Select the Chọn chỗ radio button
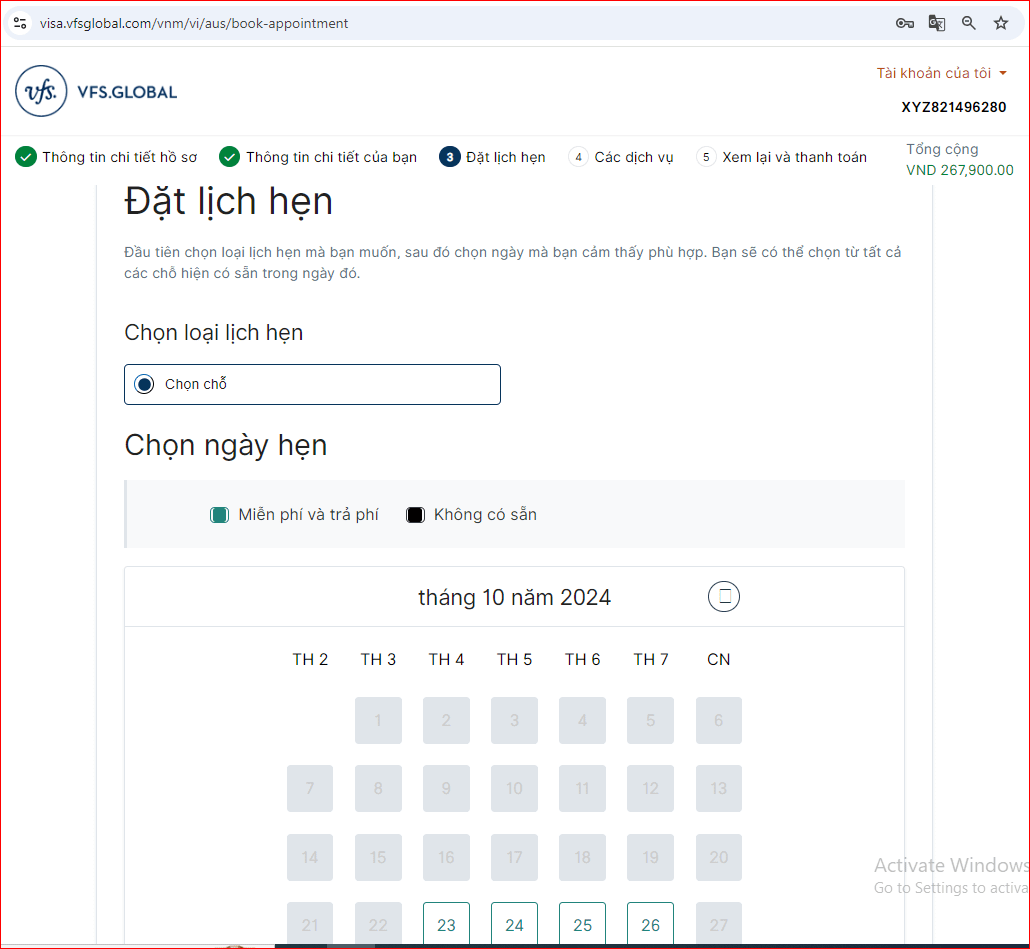Screen dimensions: 1030x949 click(145, 384)
